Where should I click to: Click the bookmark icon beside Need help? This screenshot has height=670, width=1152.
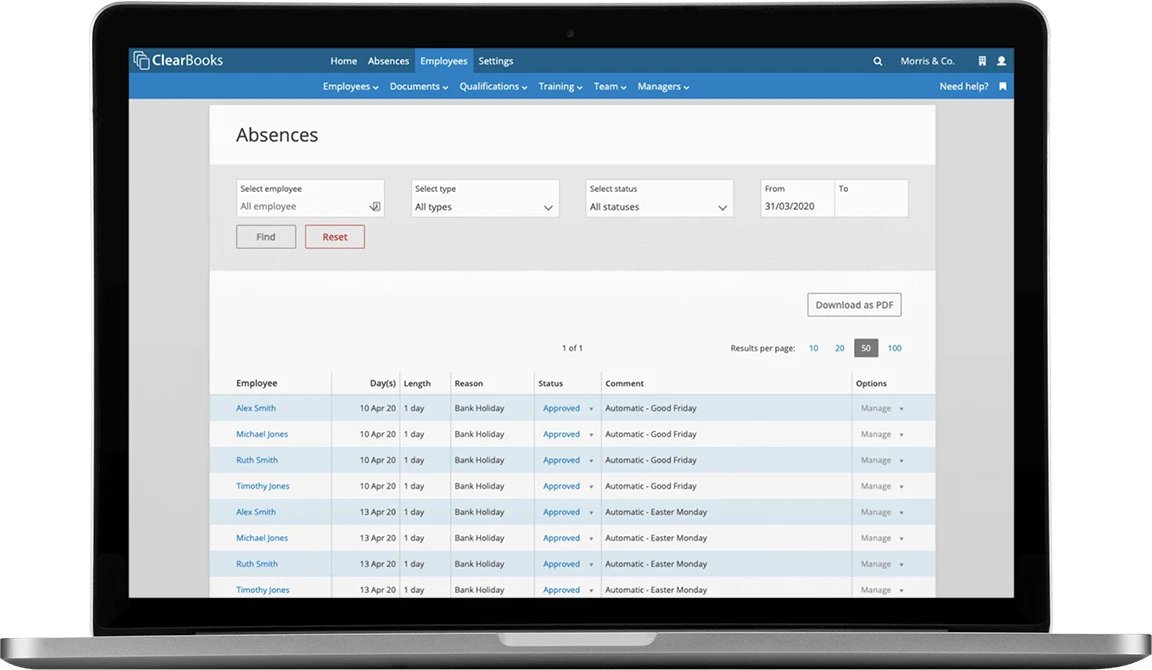pos(1003,87)
